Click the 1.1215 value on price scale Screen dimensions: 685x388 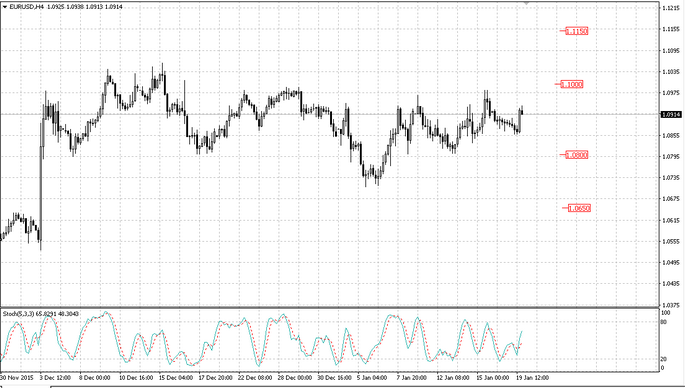click(x=671, y=8)
